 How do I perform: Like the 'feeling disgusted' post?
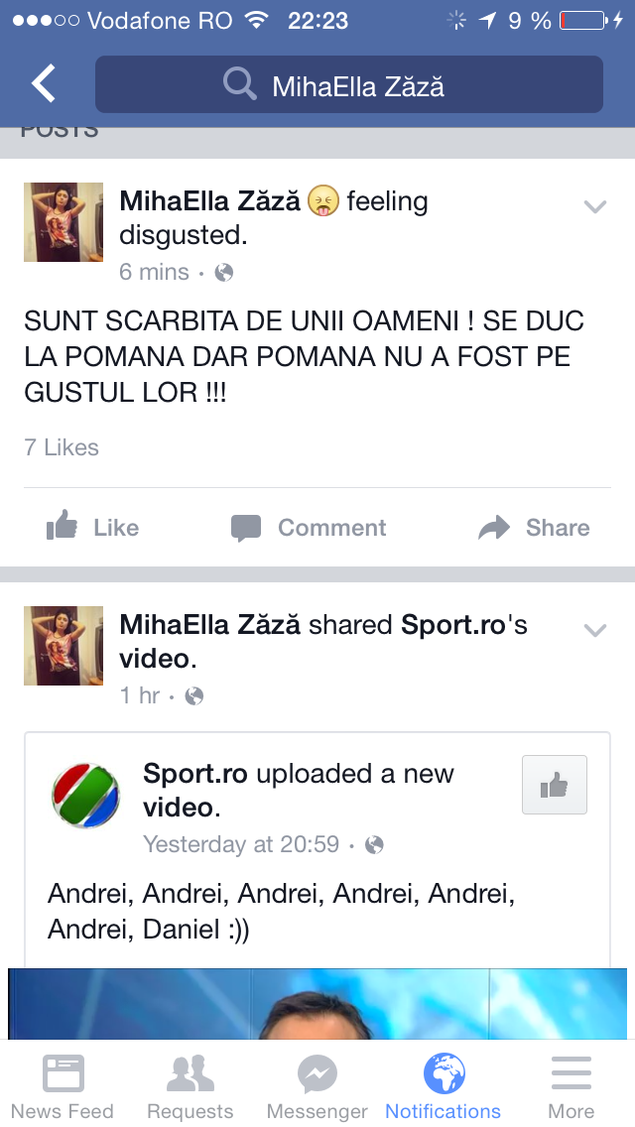tap(92, 528)
